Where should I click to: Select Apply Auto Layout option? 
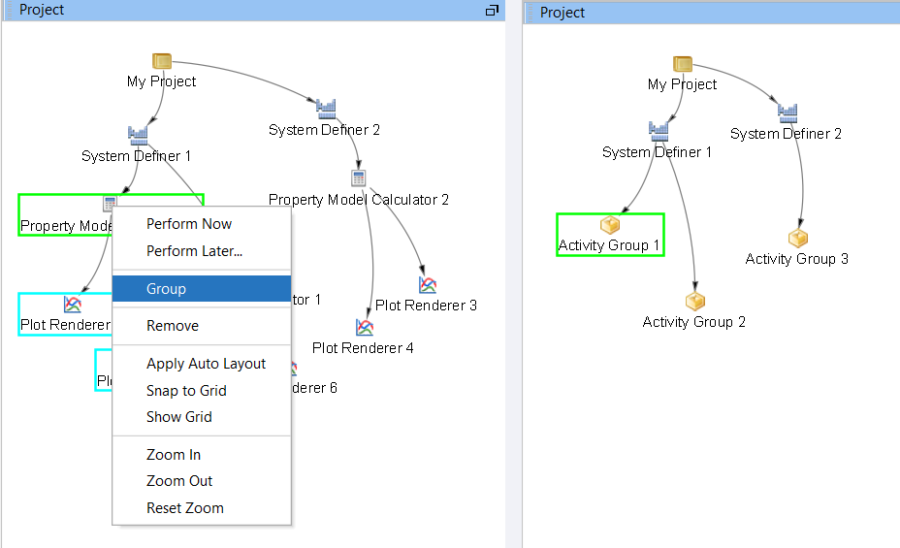point(206,364)
